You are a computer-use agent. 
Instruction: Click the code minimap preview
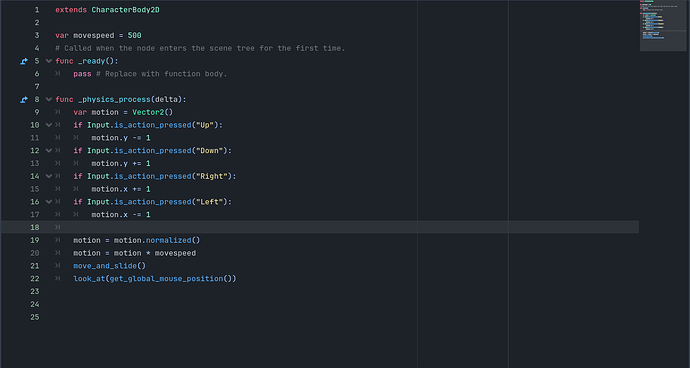click(x=663, y=26)
